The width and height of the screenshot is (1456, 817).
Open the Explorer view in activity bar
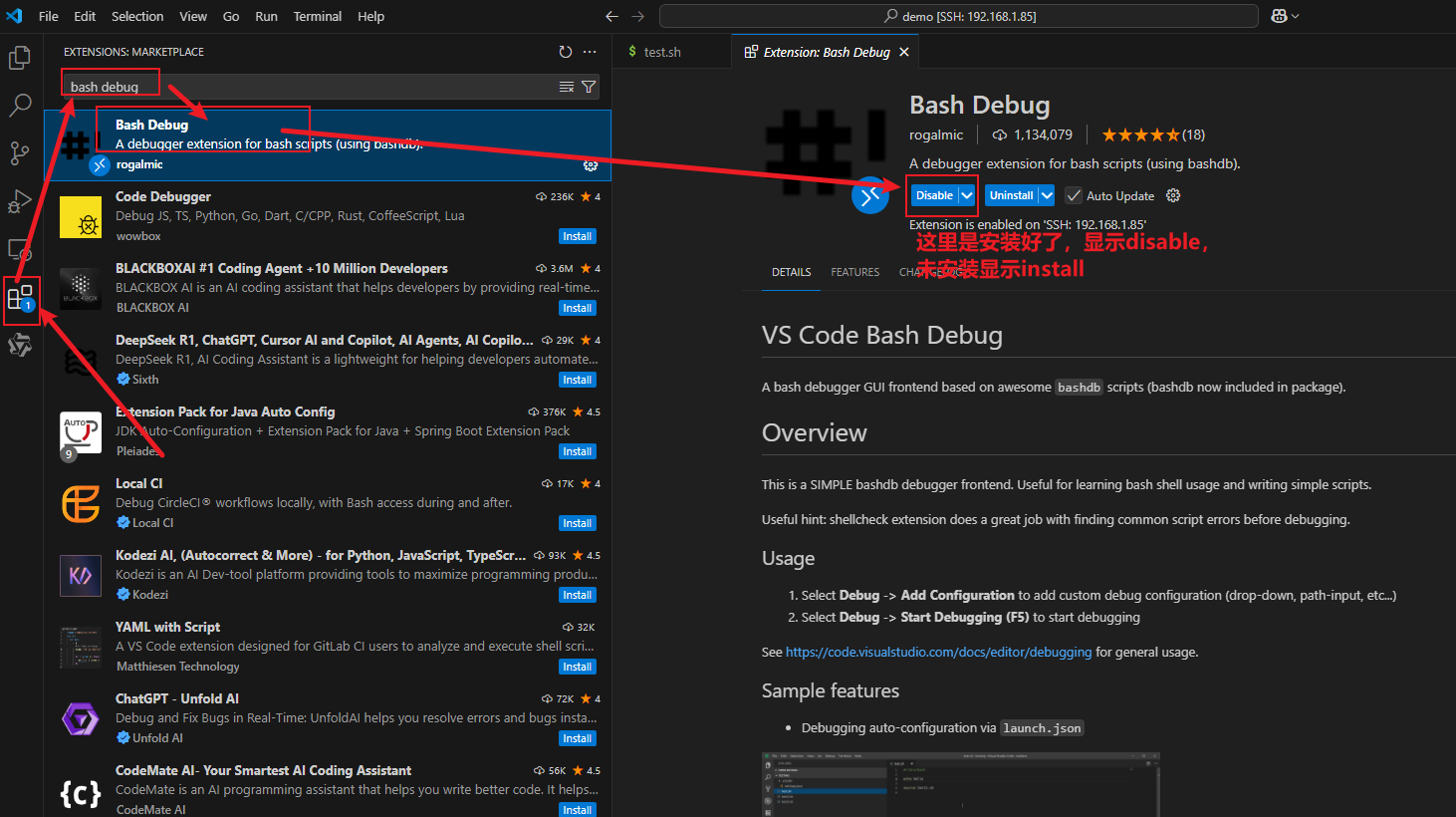(x=20, y=58)
